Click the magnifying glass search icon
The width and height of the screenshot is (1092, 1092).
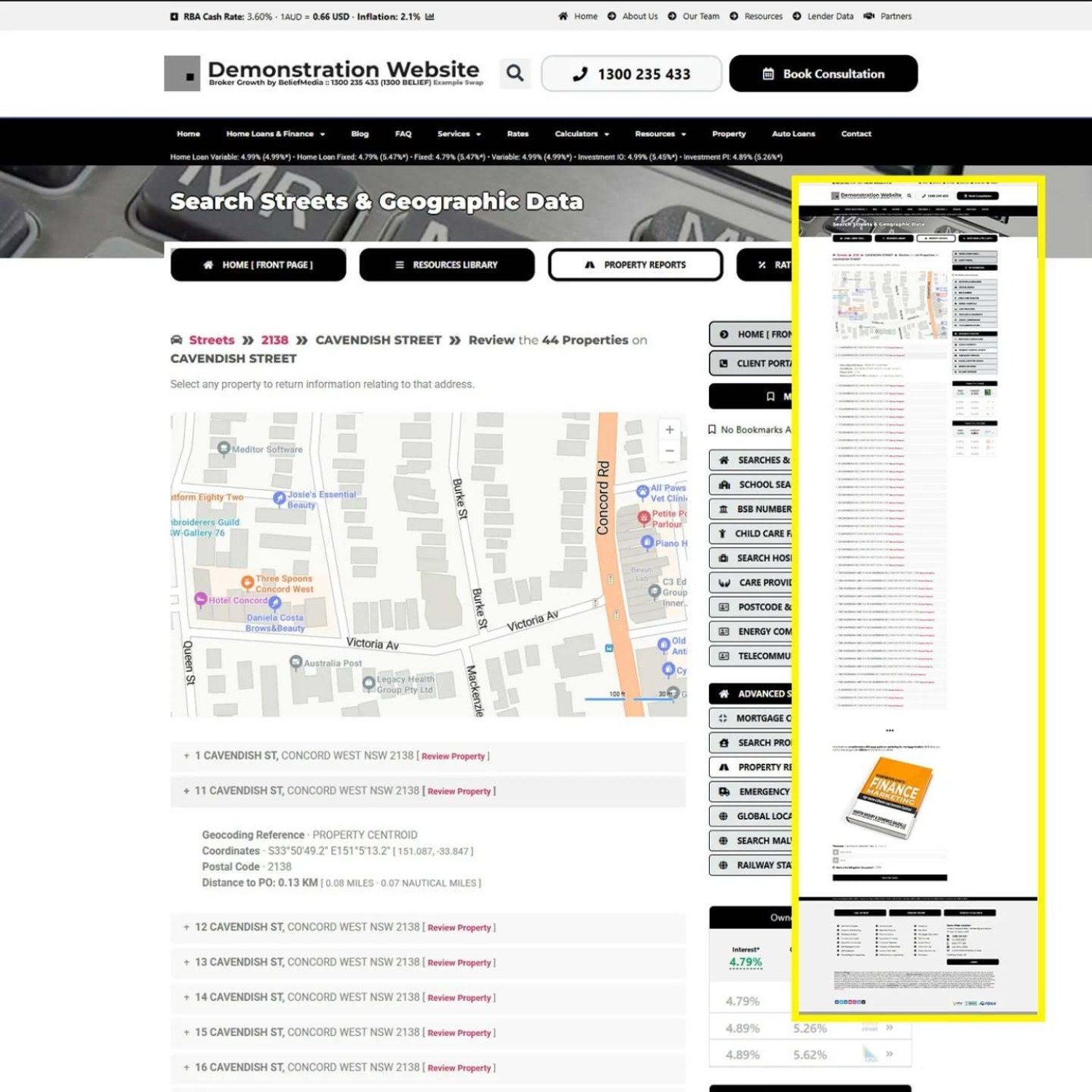click(x=515, y=73)
